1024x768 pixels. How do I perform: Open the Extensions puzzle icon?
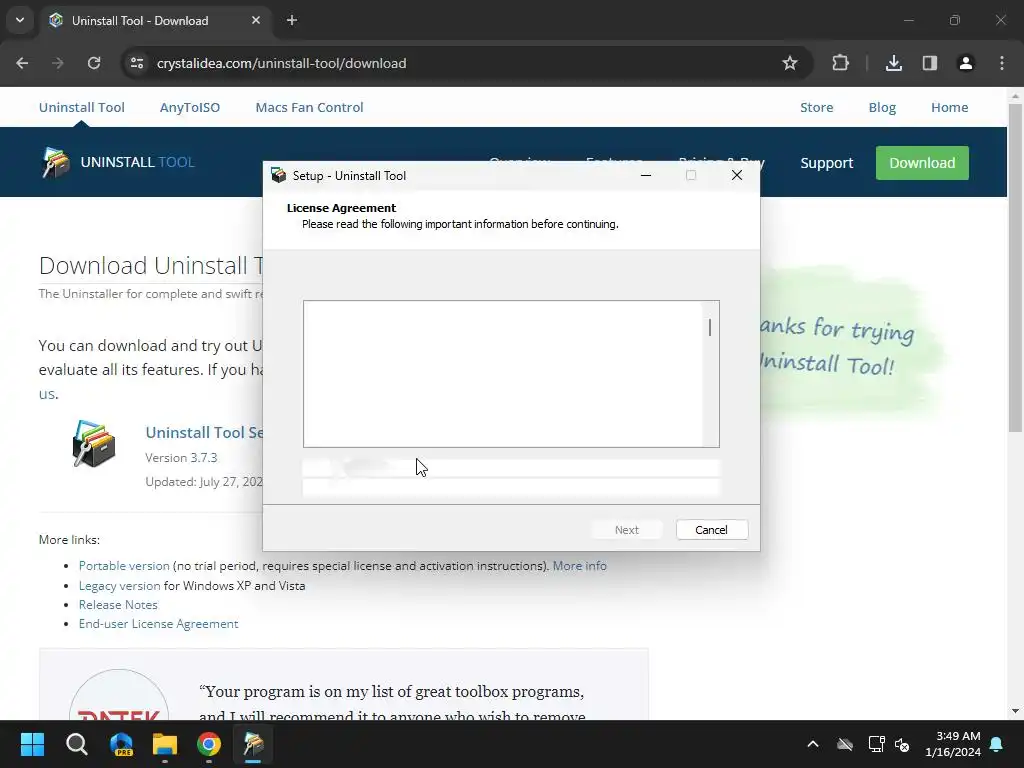click(840, 63)
